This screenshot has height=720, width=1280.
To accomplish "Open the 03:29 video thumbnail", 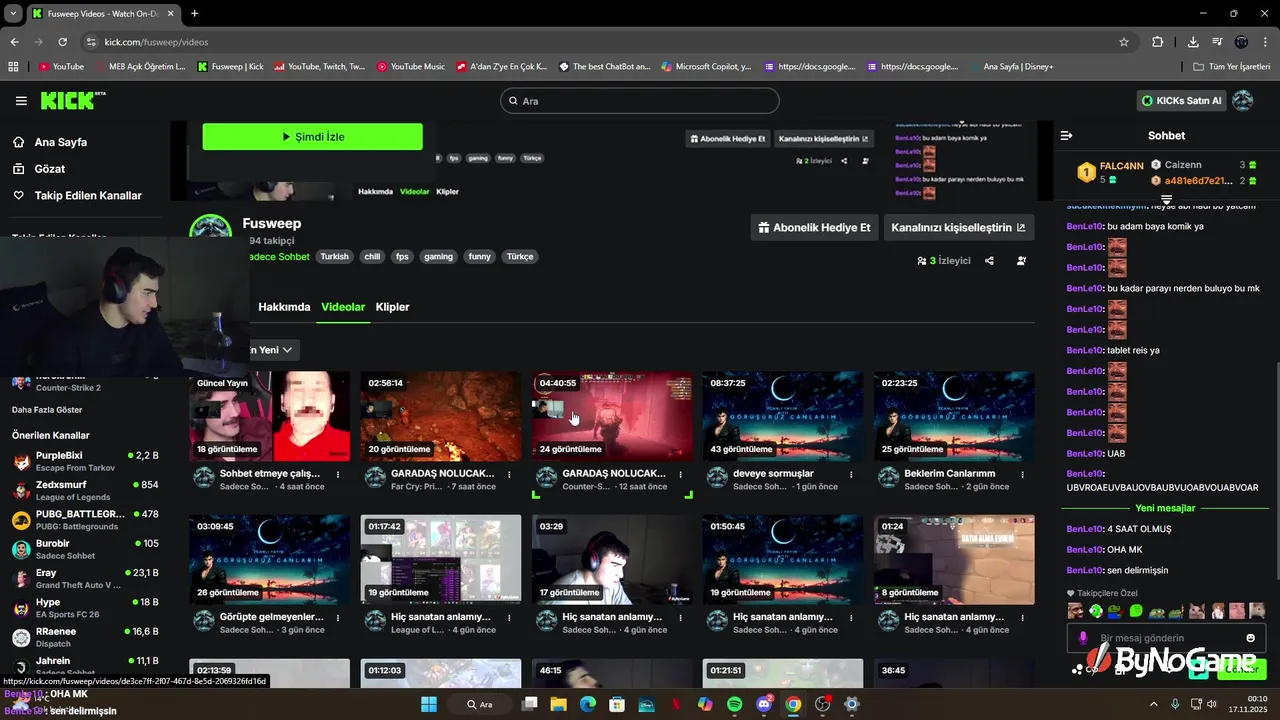I will (x=612, y=560).
